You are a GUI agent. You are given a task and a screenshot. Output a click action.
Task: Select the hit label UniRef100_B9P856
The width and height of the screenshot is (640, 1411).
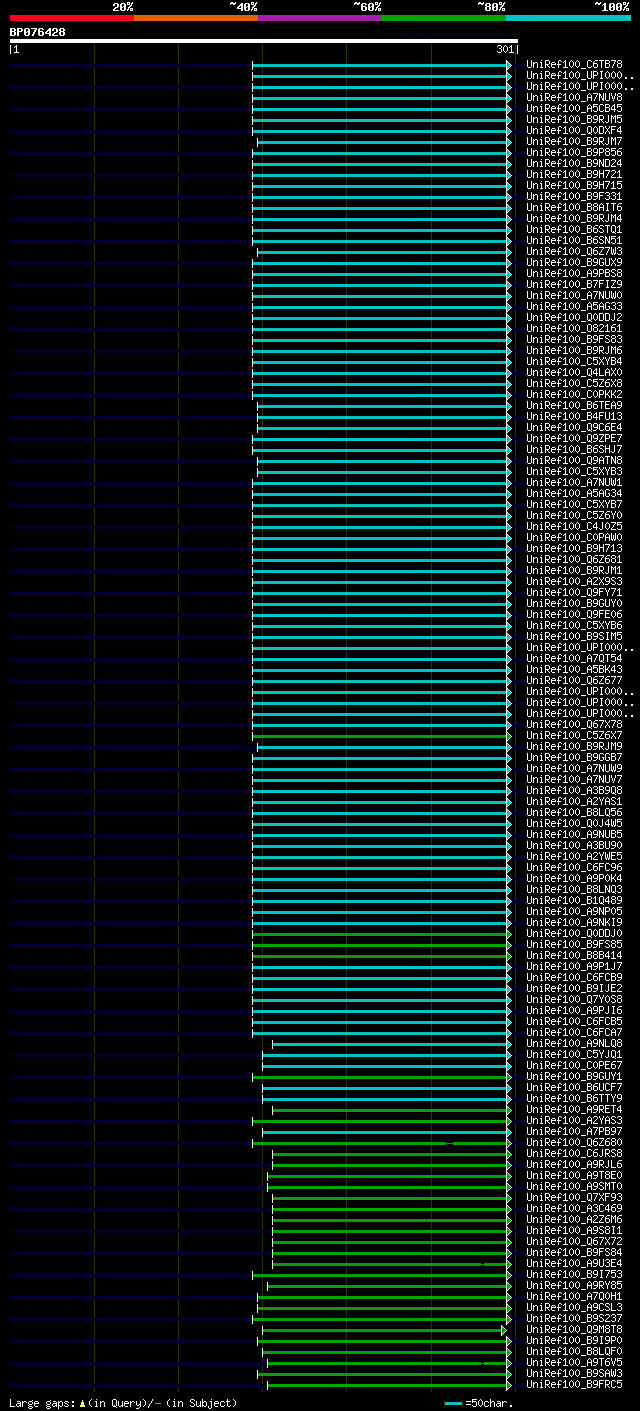(574, 153)
